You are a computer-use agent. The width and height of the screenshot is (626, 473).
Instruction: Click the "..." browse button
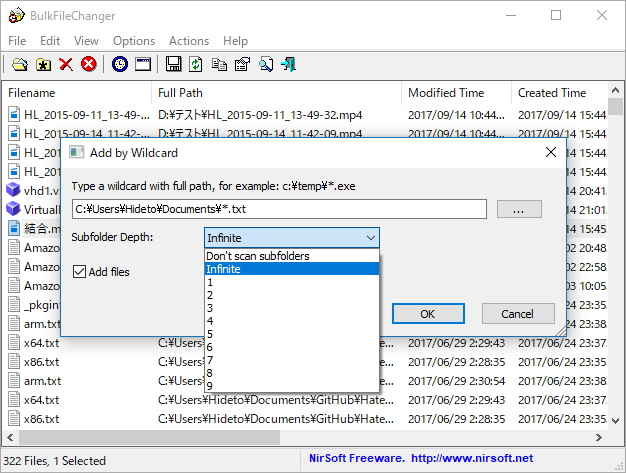tap(519, 209)
